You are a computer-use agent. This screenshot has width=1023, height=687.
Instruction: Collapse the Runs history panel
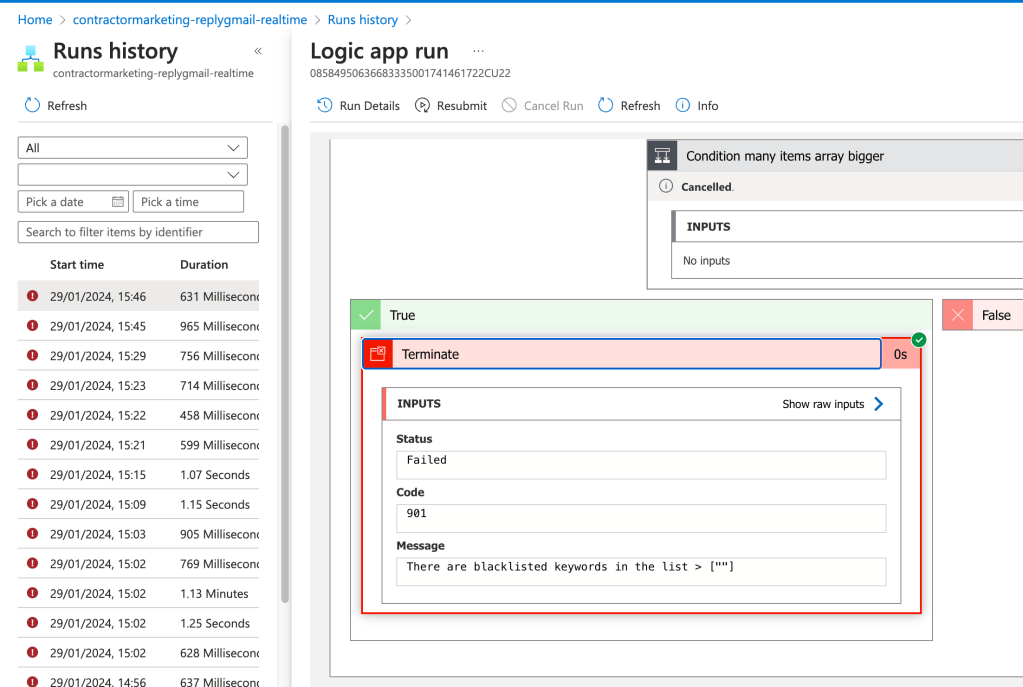pyautogui.click(x=258, y=51)
